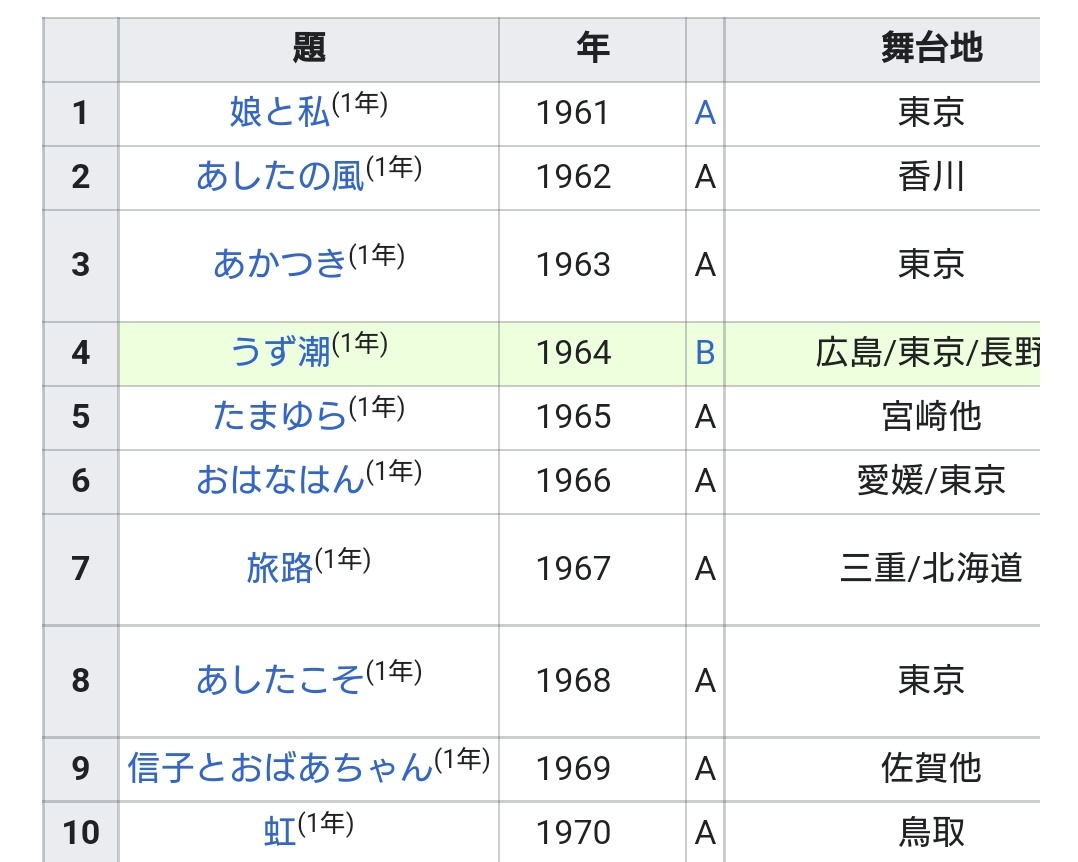
Task: Open the うず潮 link in highlighted row
Action: [x=279, y=352]
